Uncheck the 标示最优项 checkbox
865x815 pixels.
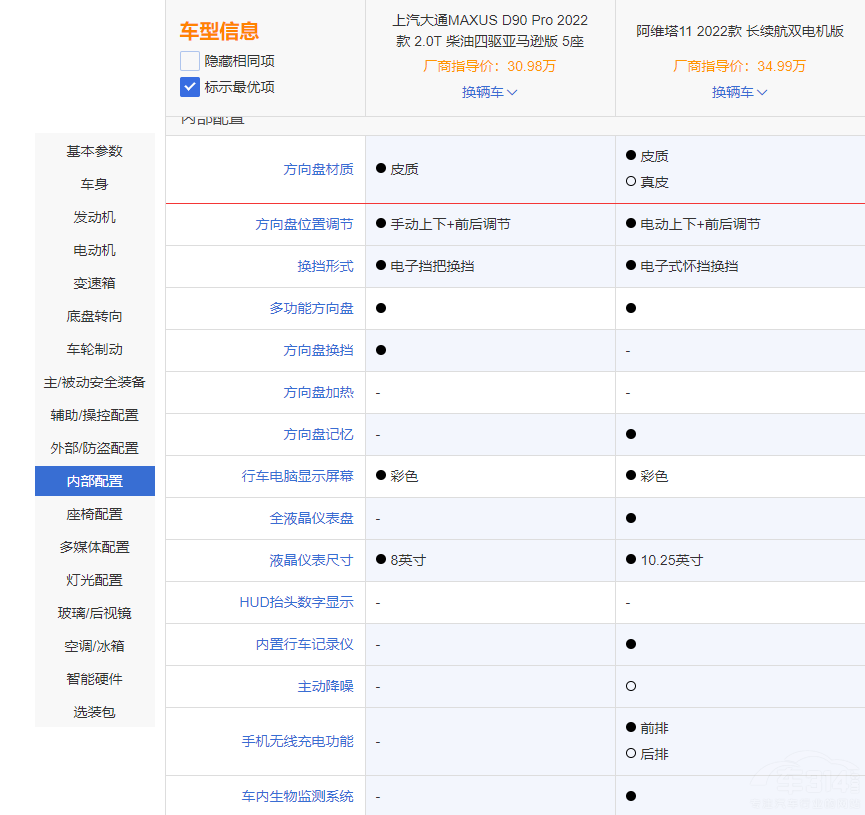pyautogui.click(x=190, y=87)
